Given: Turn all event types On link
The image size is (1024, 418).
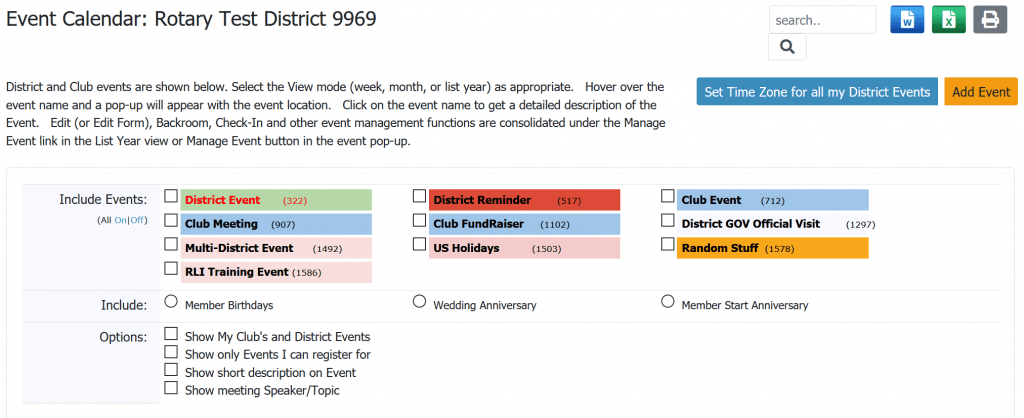Looking at the screenshot, I should [x=120, y=220].
